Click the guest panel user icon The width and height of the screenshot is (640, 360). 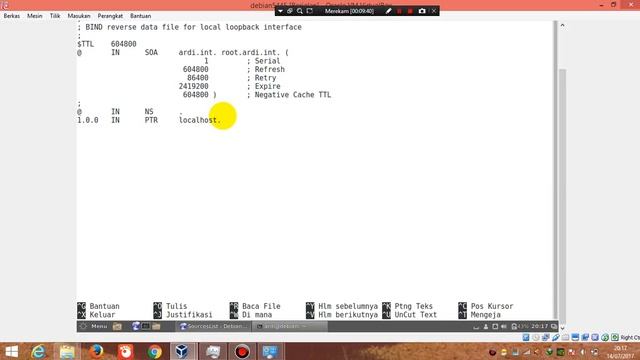[486, 326]
